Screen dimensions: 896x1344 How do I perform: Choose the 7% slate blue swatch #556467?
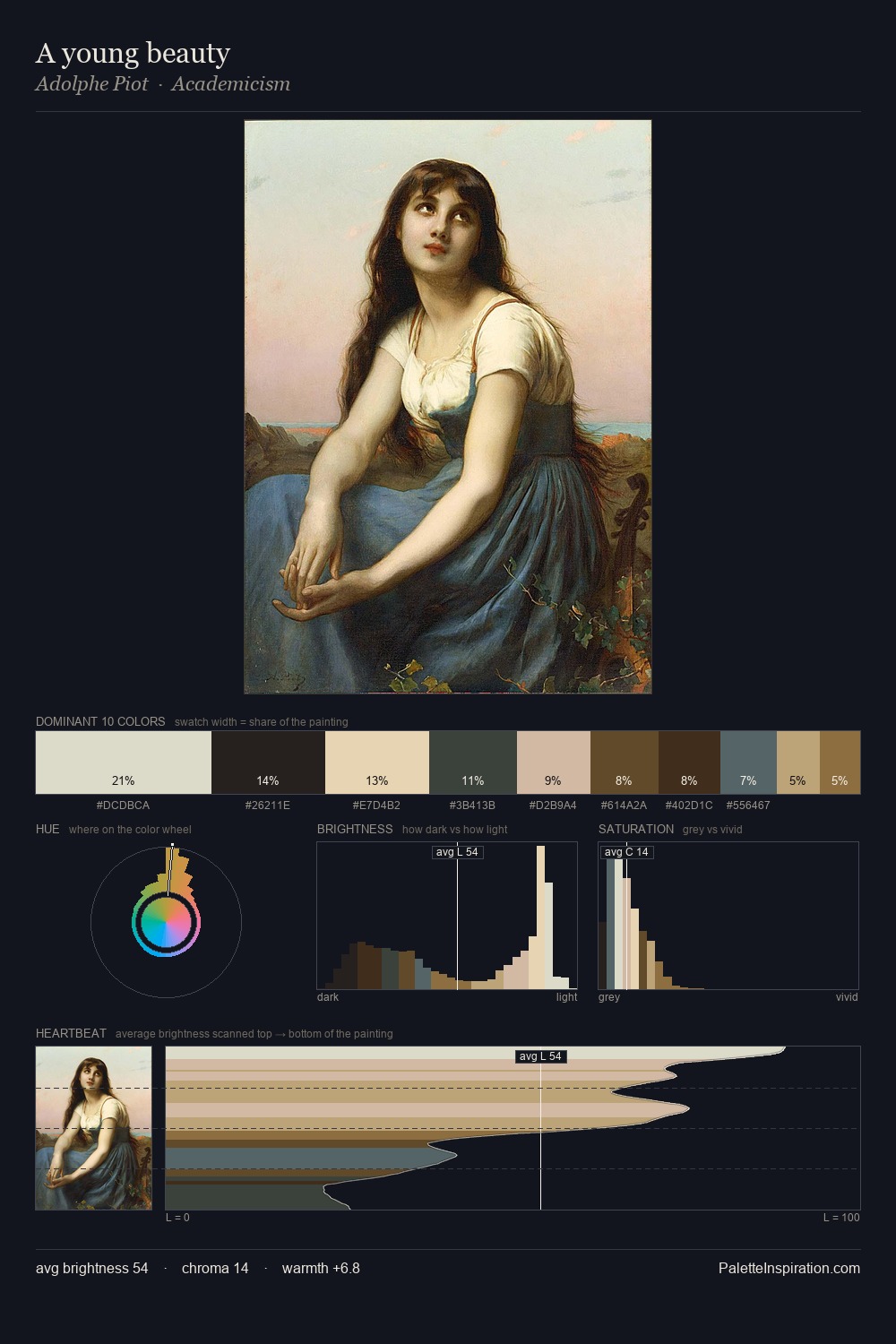[x=748, y=762]
